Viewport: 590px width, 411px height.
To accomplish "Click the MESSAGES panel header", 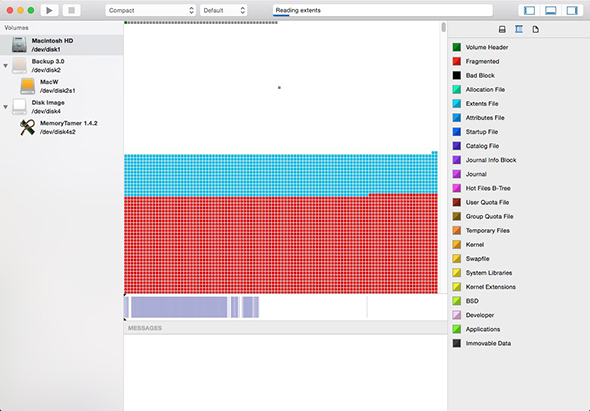I will pyautogui.click(x=286, y=328).
